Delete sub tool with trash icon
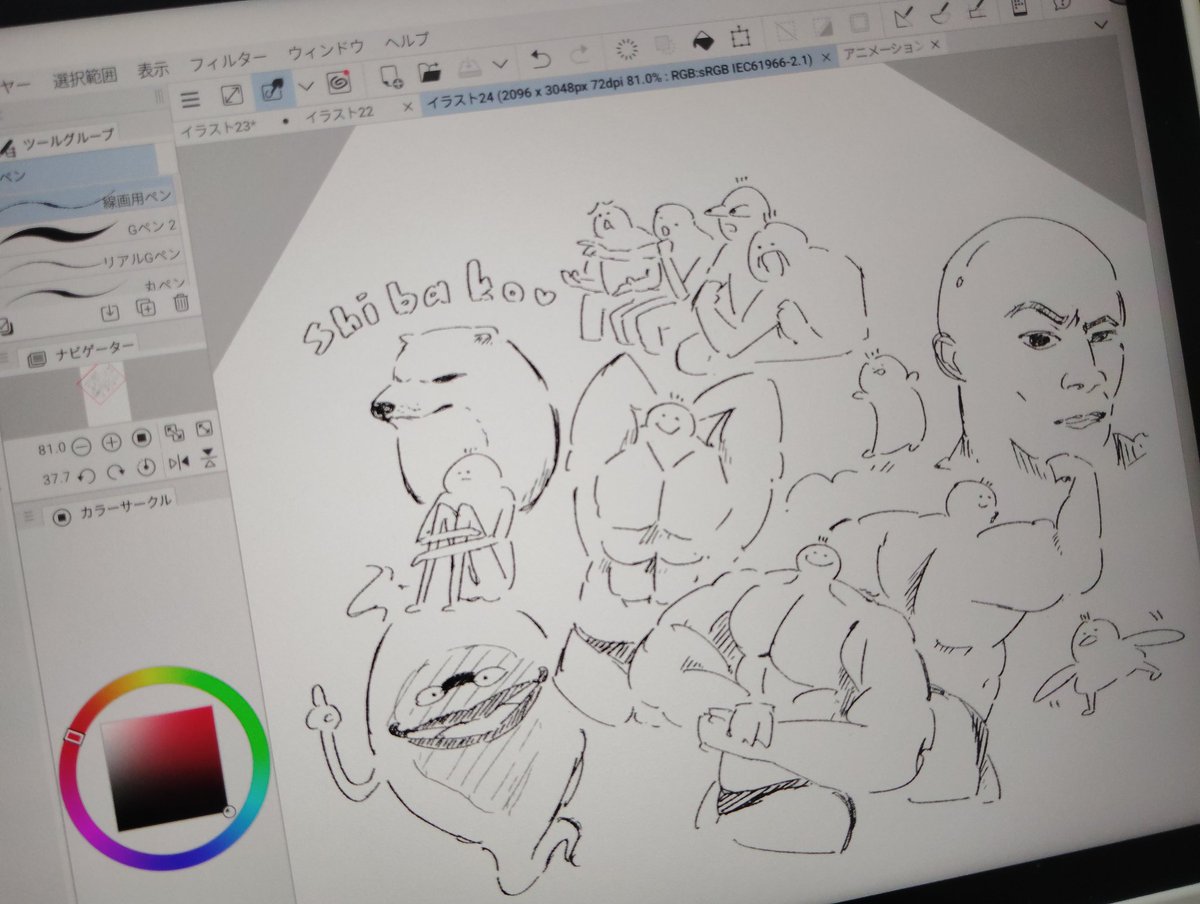 tap(180, 303)
